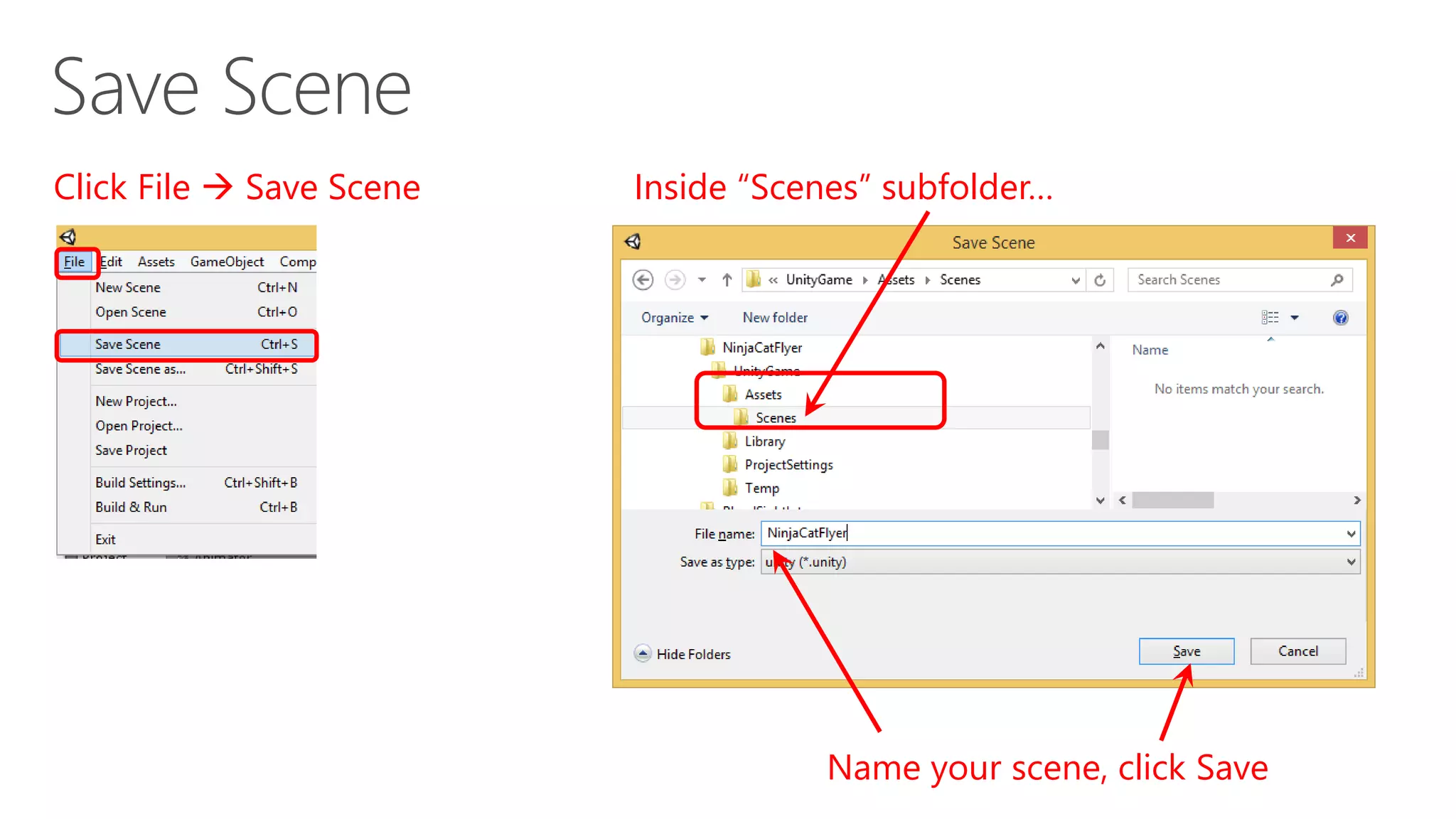The width and height of the screenshot is (1456, 819).
Task: Click the arrow after UnityGame in path
Action: [x=865, y=280]
